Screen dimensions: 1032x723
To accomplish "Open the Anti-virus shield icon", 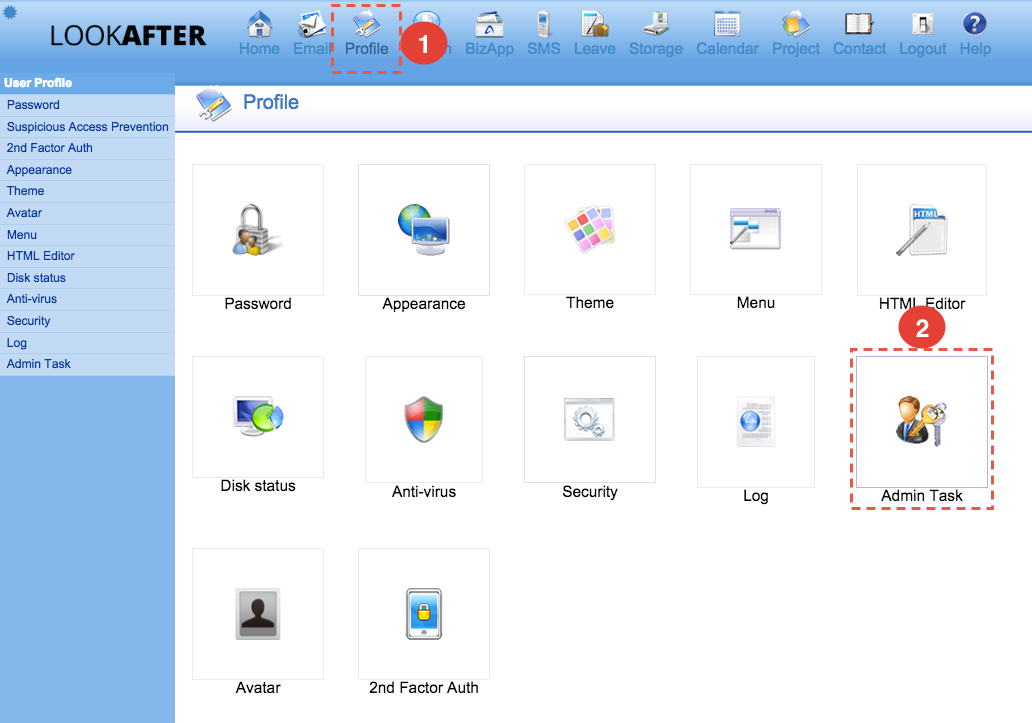I will 423,419.
